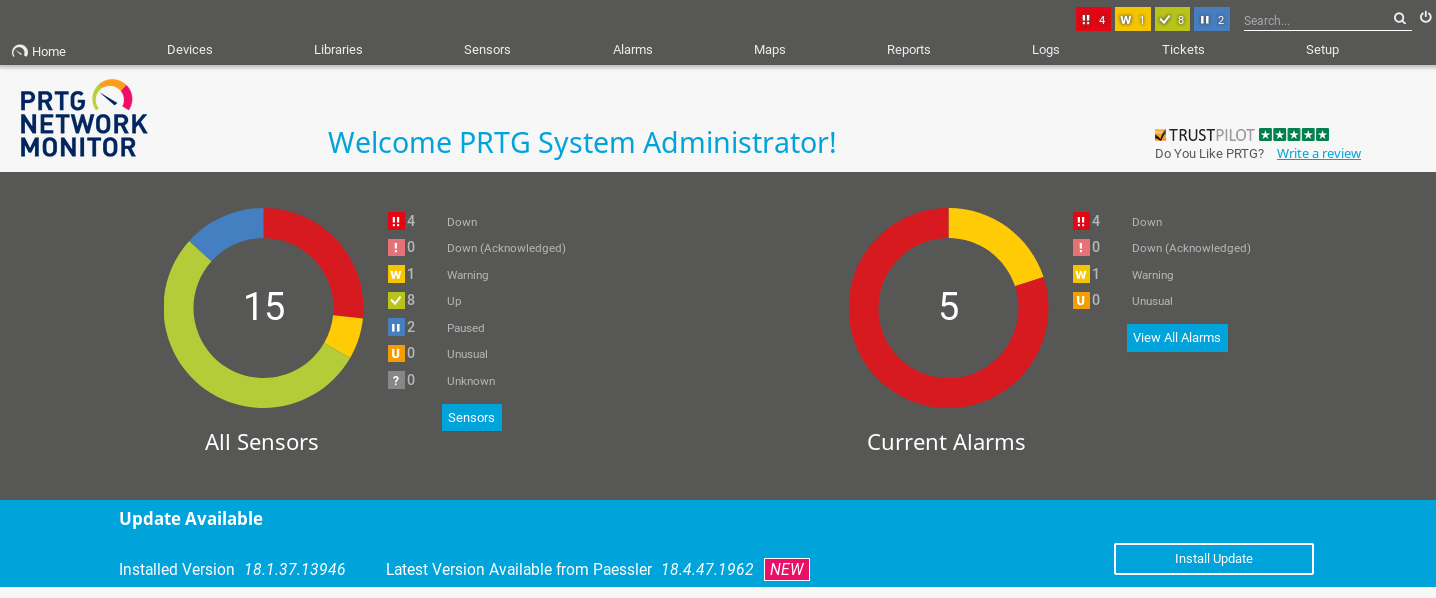Click the red Down status badge in header

tap(1093, 20)
